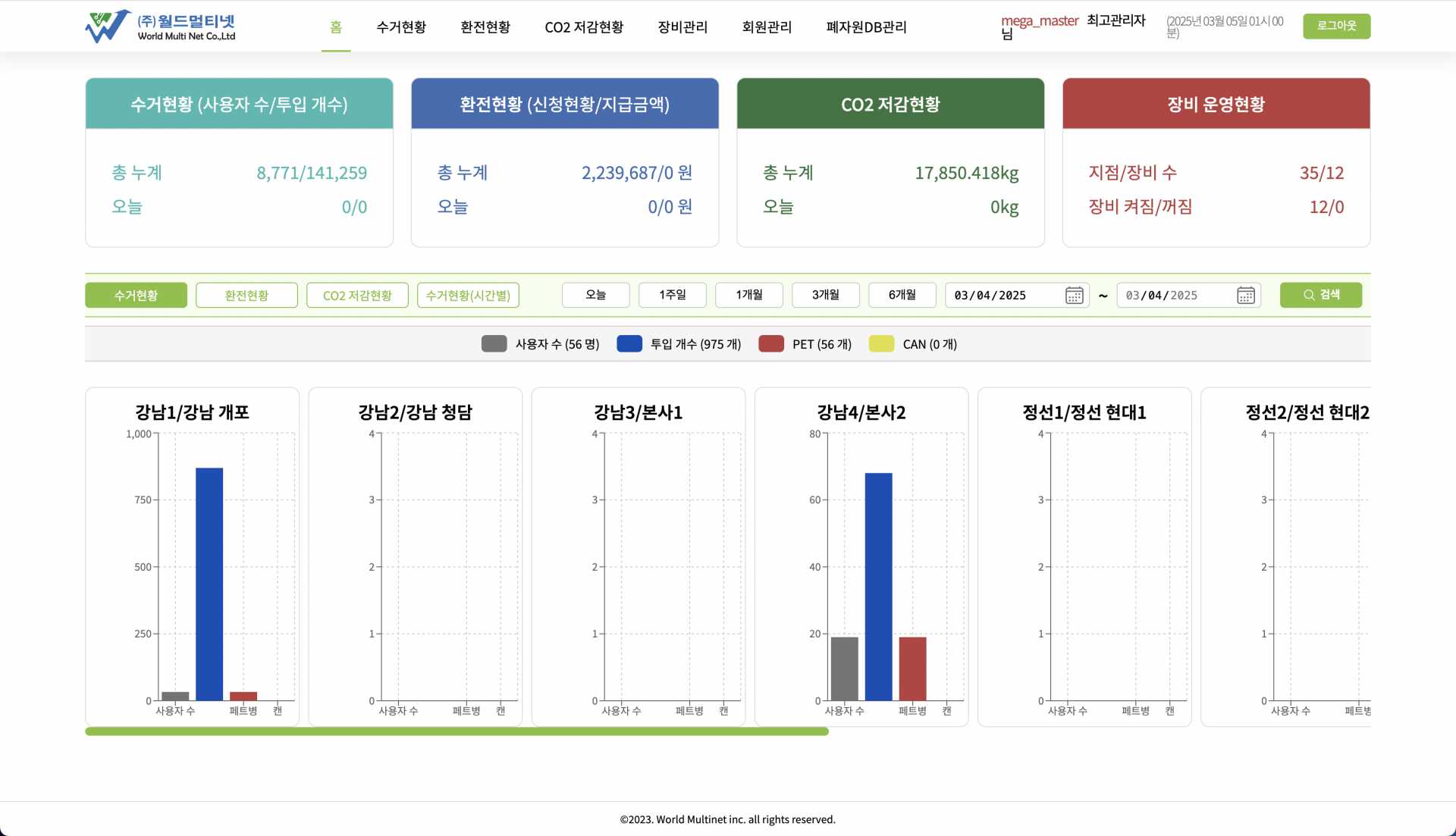Click the magnifier search button
This screenshot has height=836, width=1456.
click(1320, 295)
